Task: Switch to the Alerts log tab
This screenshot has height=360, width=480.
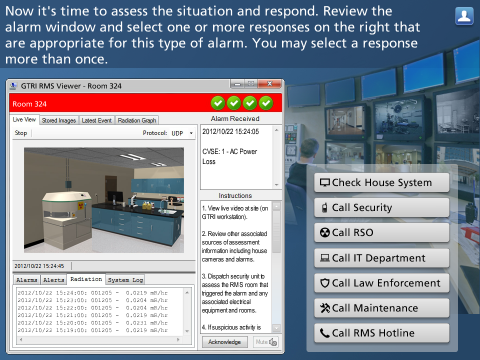Action: [x=53, y=280]
